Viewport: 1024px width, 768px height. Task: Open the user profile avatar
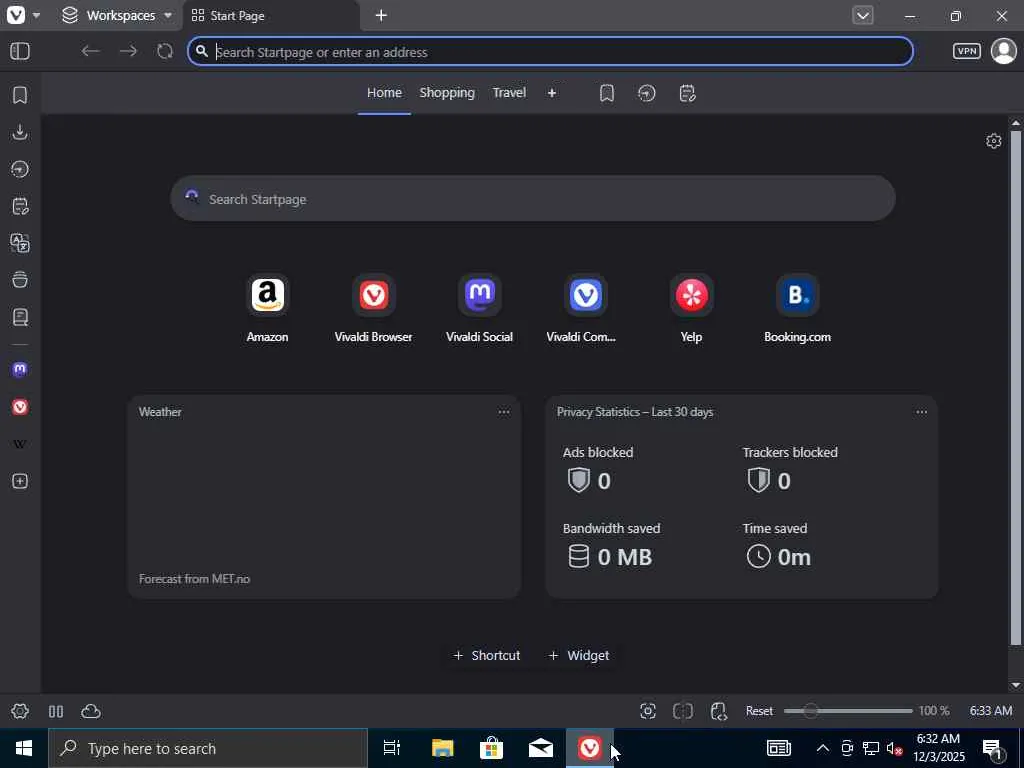1004,51
